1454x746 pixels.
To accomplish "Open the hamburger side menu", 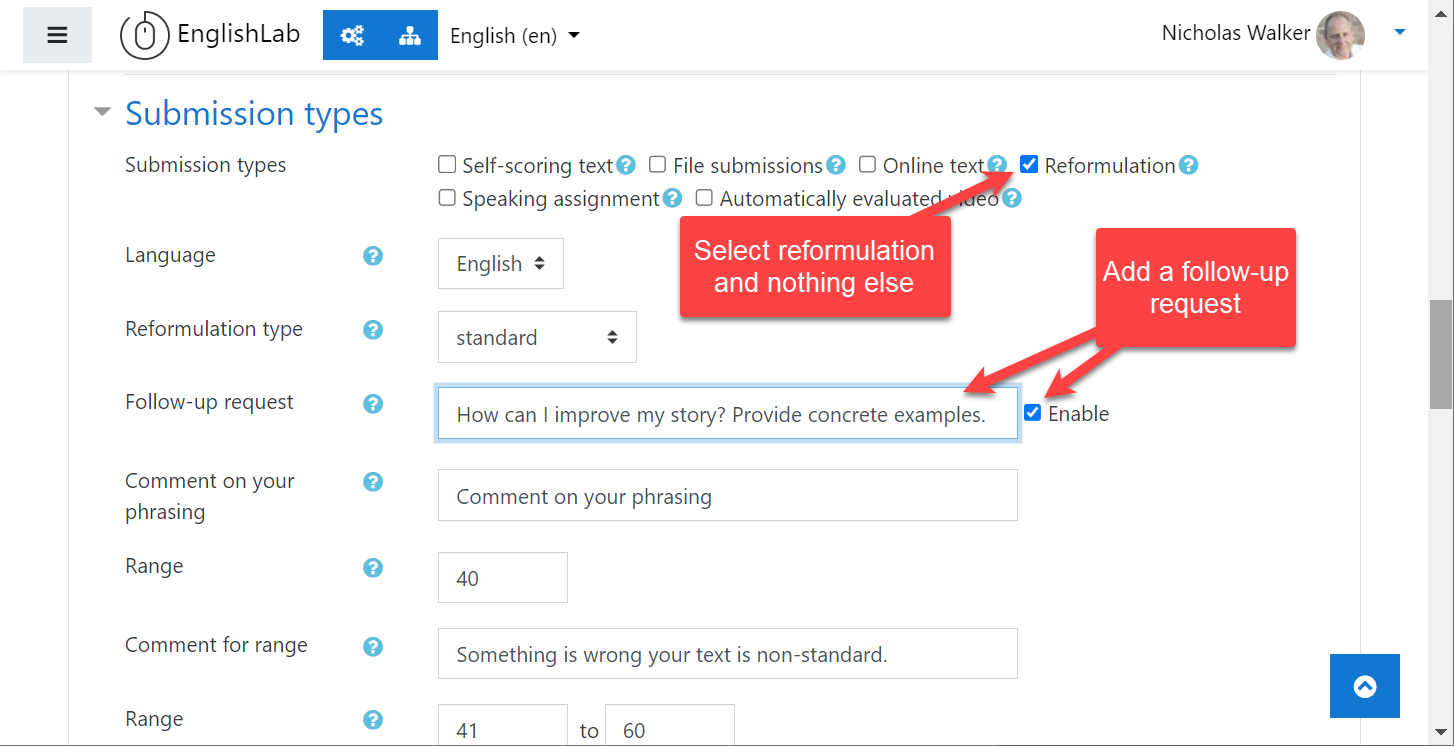I will click(57, 35).
